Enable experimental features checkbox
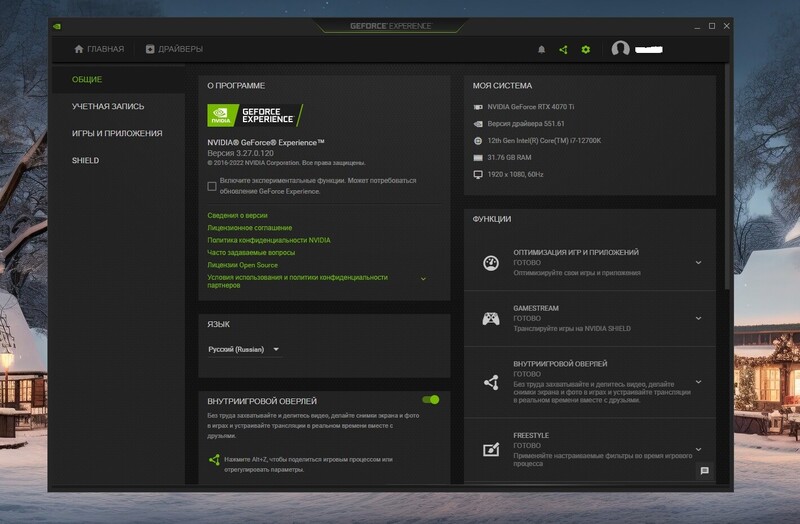Screen dimensions: 800x524 pos(212,186)
